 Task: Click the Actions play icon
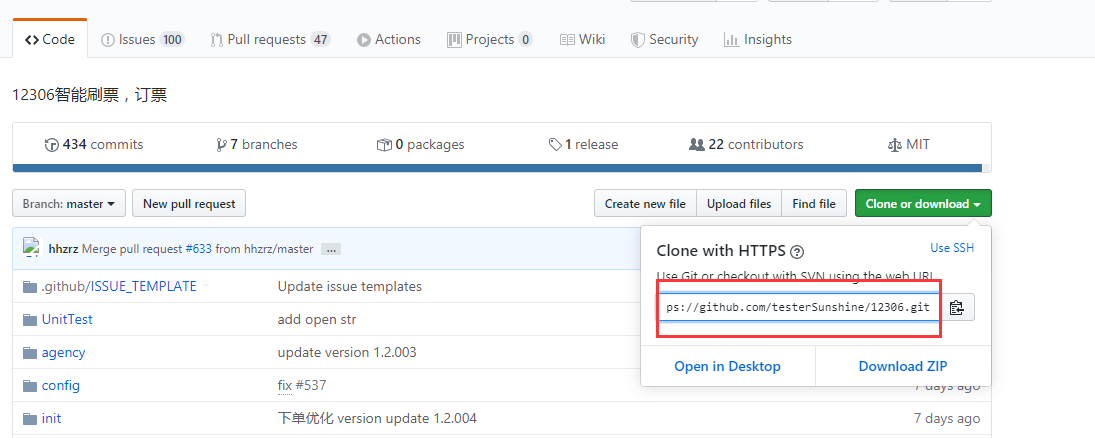[x=364, y=40]
